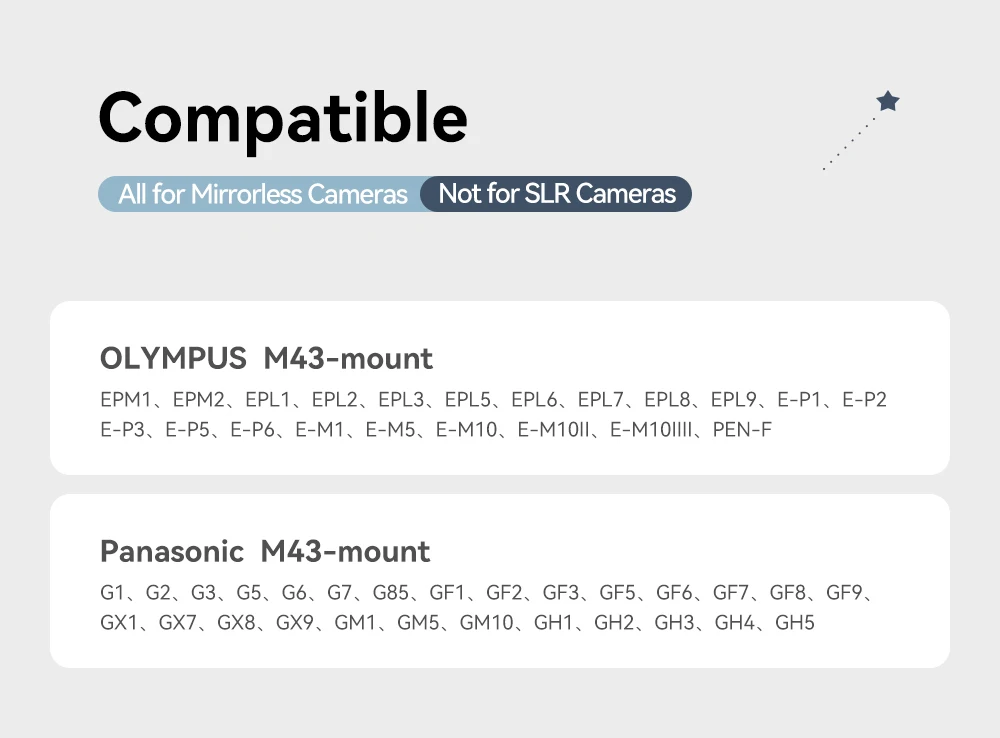Select the GX1 Panasonic model
Image resolution: width=1000 pixels, height=738 pixels.
click(120, 623)
